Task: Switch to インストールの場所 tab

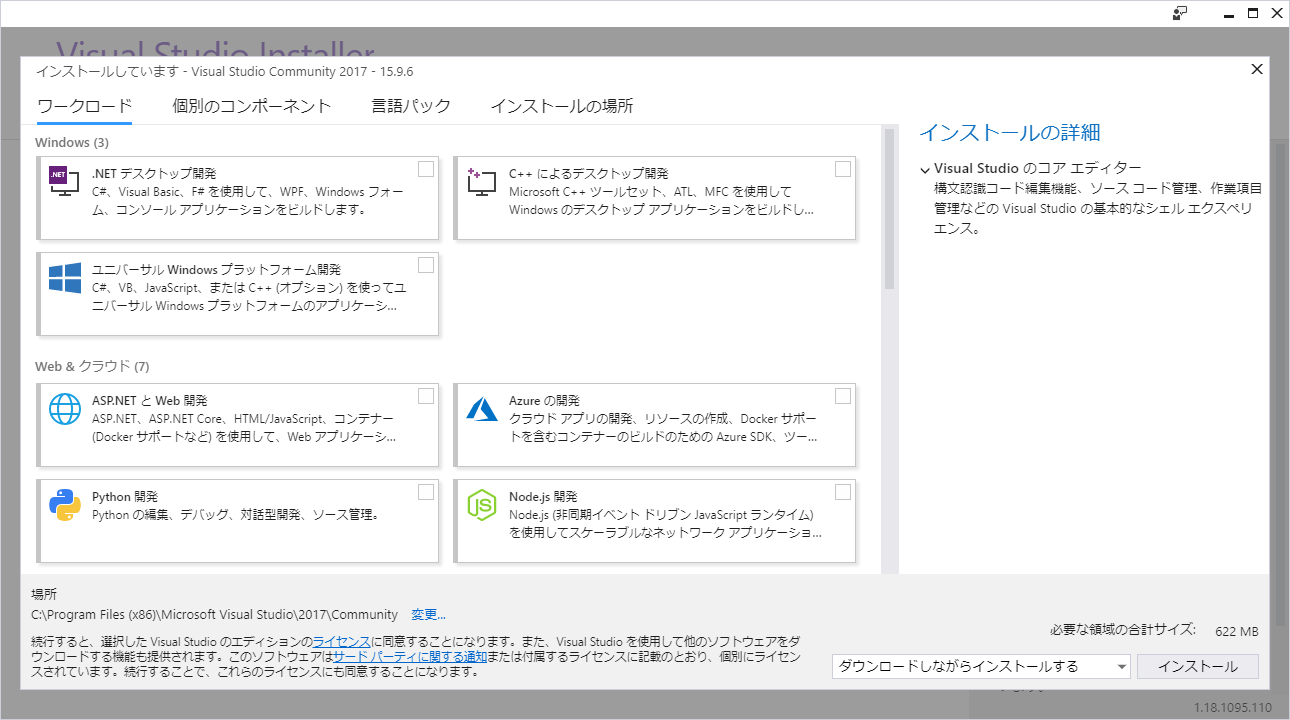Action: point(562,106)
